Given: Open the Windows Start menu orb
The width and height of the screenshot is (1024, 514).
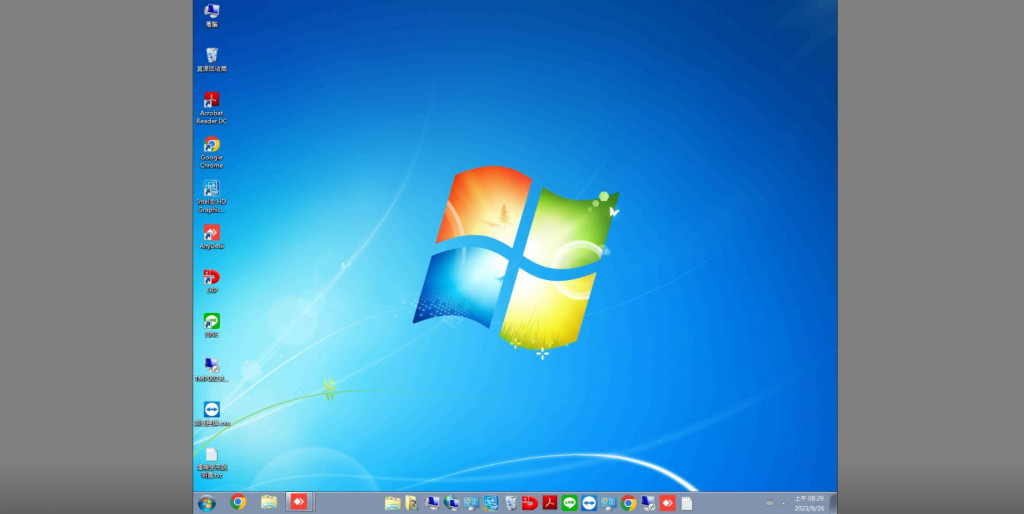Looking at the screenshot, I should click(207, 503).
